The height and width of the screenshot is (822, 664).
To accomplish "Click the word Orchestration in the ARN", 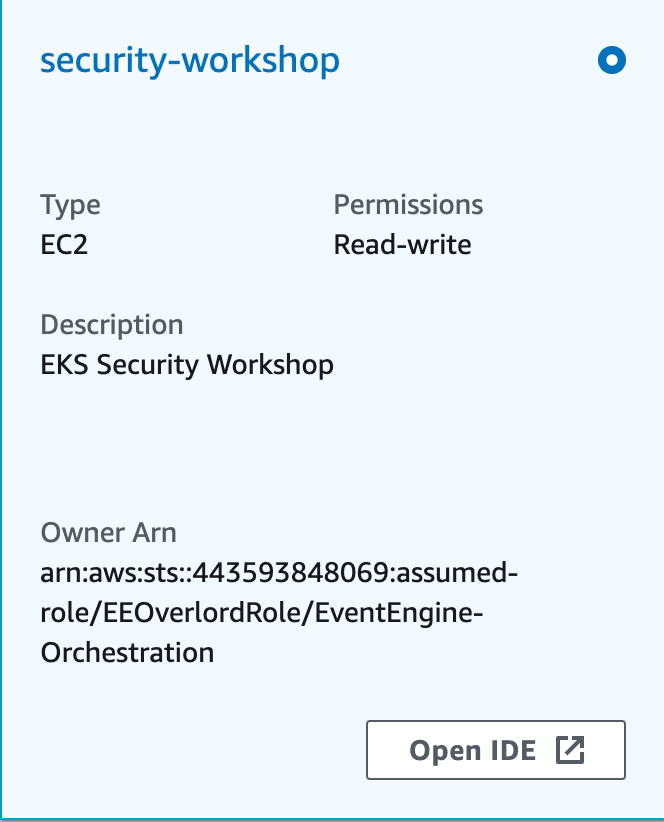I will 127,653.
